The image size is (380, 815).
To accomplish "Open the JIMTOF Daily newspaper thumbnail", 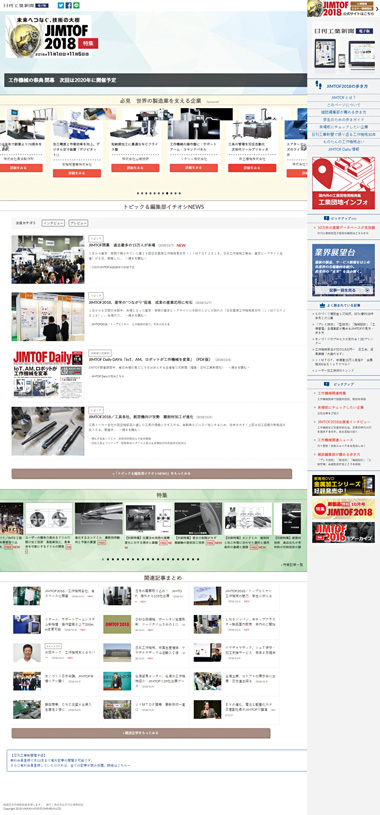I will click(x=48, y=375).
